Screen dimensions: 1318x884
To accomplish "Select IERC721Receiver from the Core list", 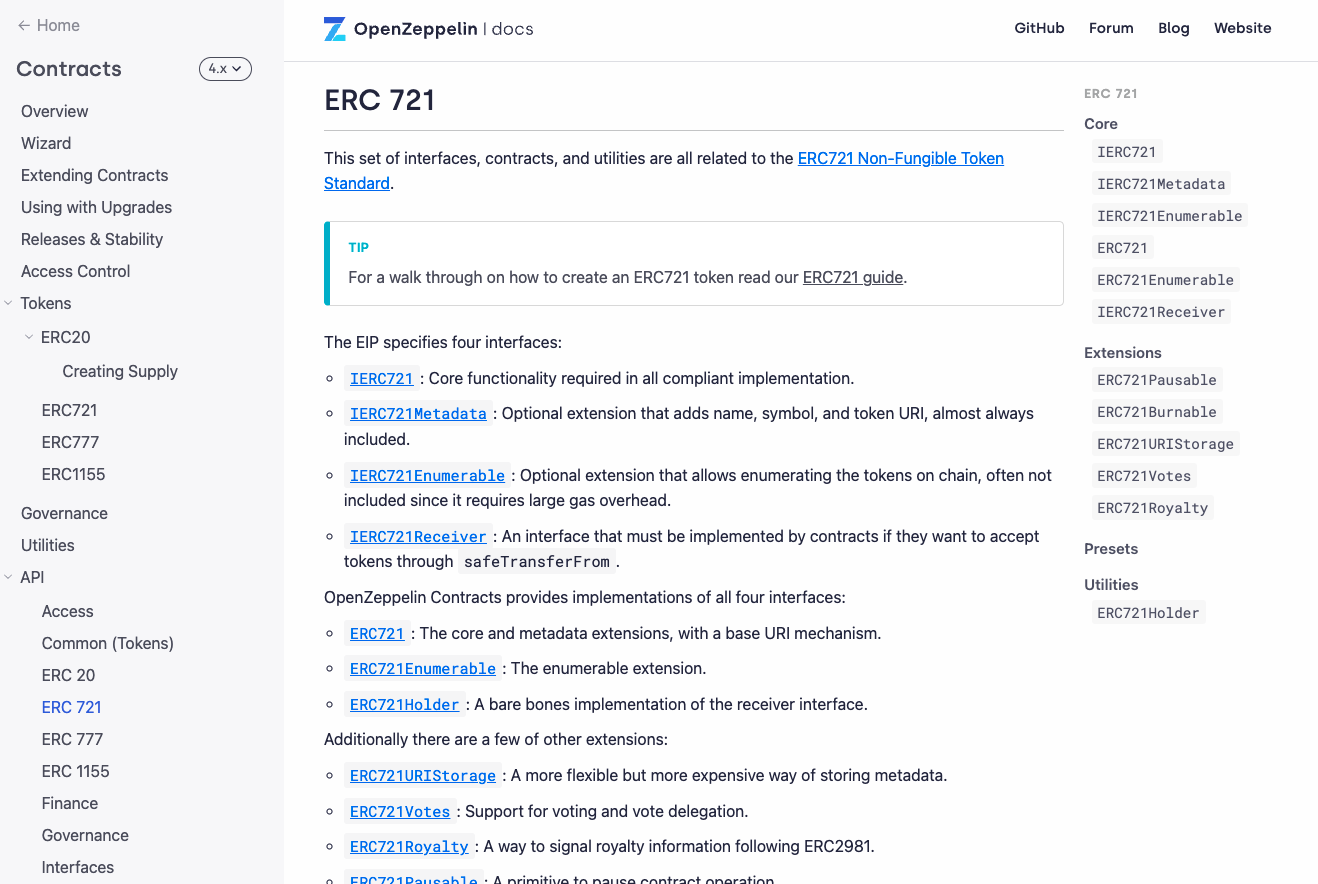I will pos(1161,311).
